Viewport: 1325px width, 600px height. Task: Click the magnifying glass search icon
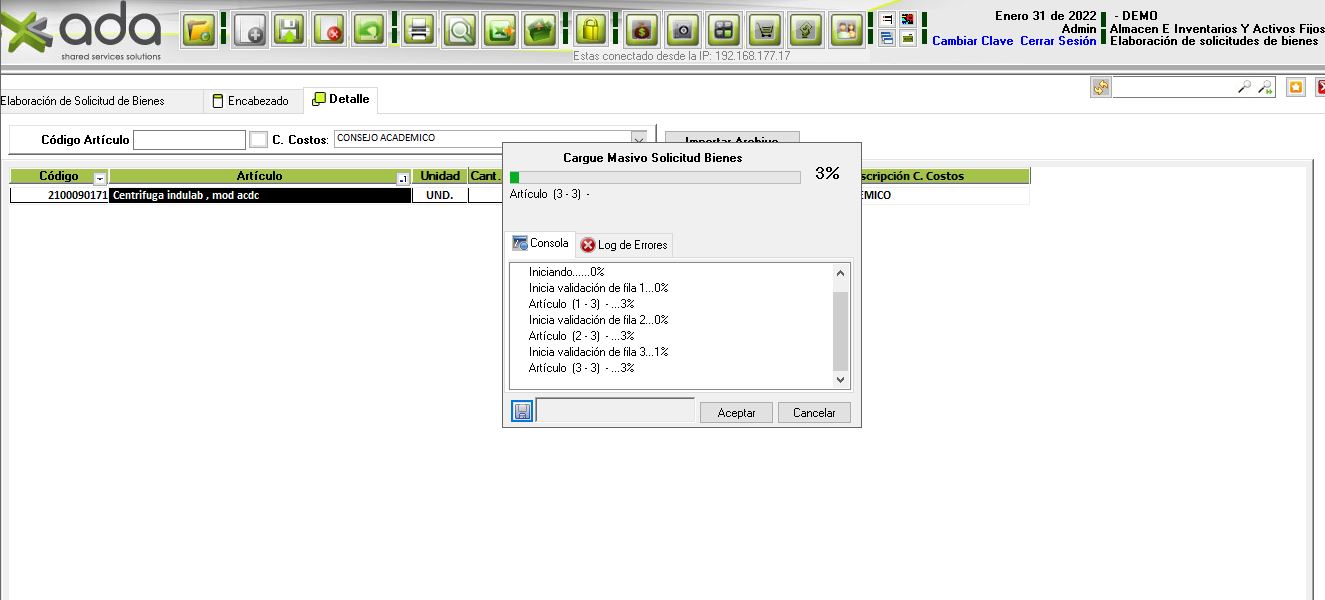pyautogui.click(x=460, y=30)
